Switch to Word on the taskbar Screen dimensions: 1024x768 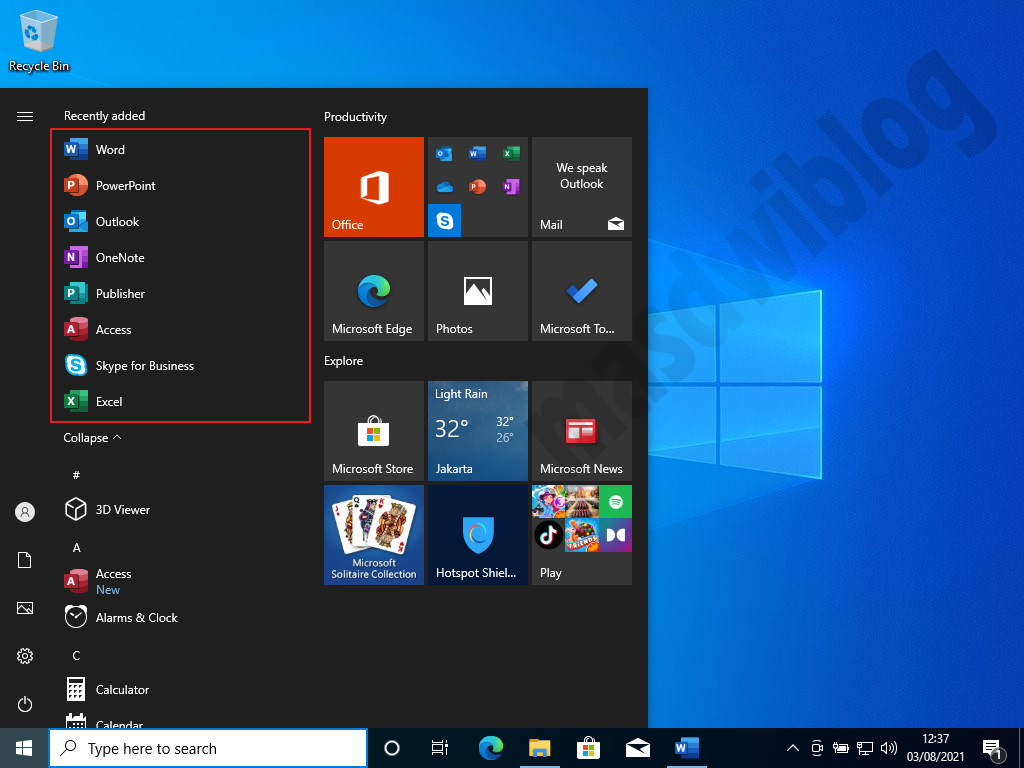686,748
